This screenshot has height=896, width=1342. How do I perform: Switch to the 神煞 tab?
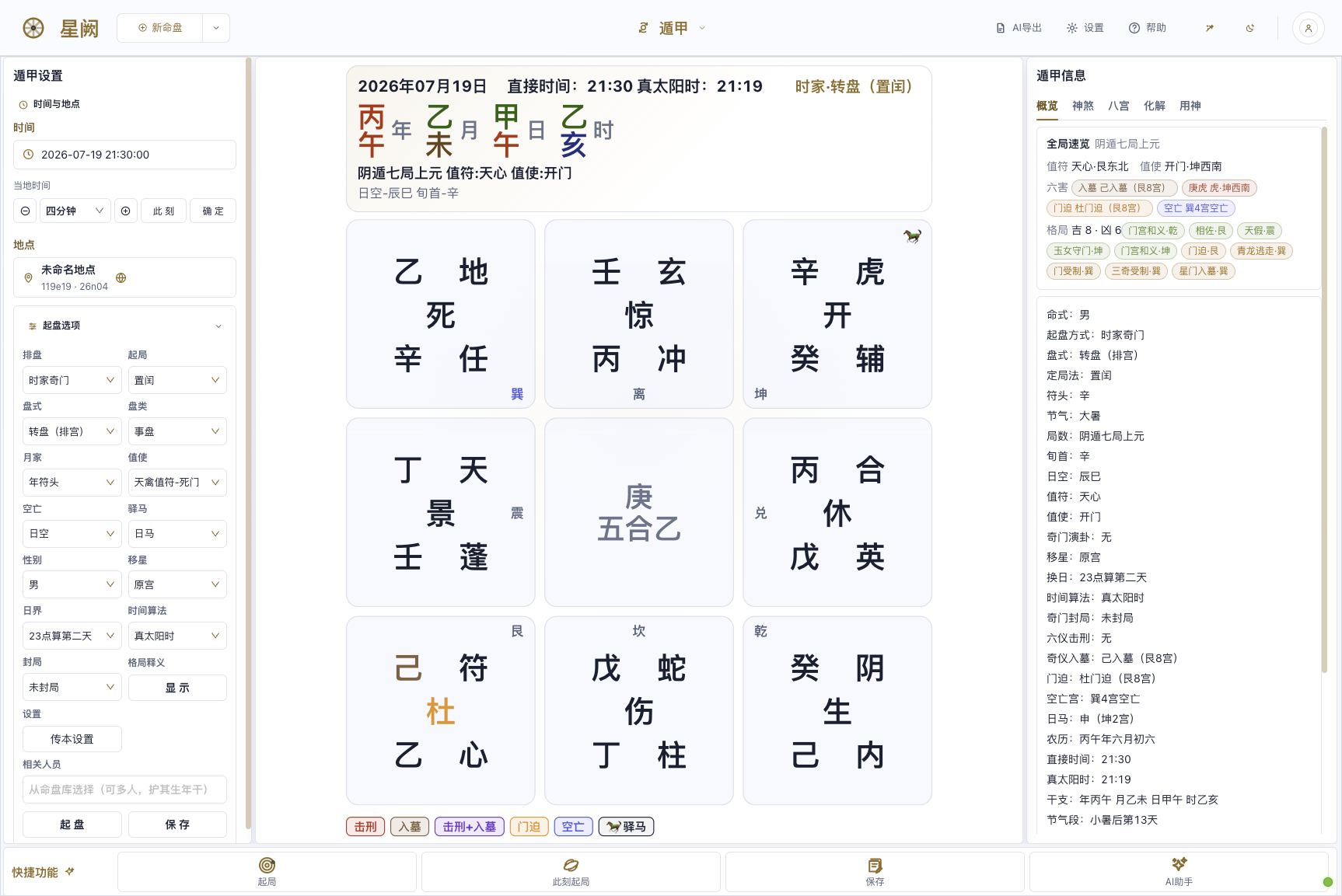(1082, 106)
